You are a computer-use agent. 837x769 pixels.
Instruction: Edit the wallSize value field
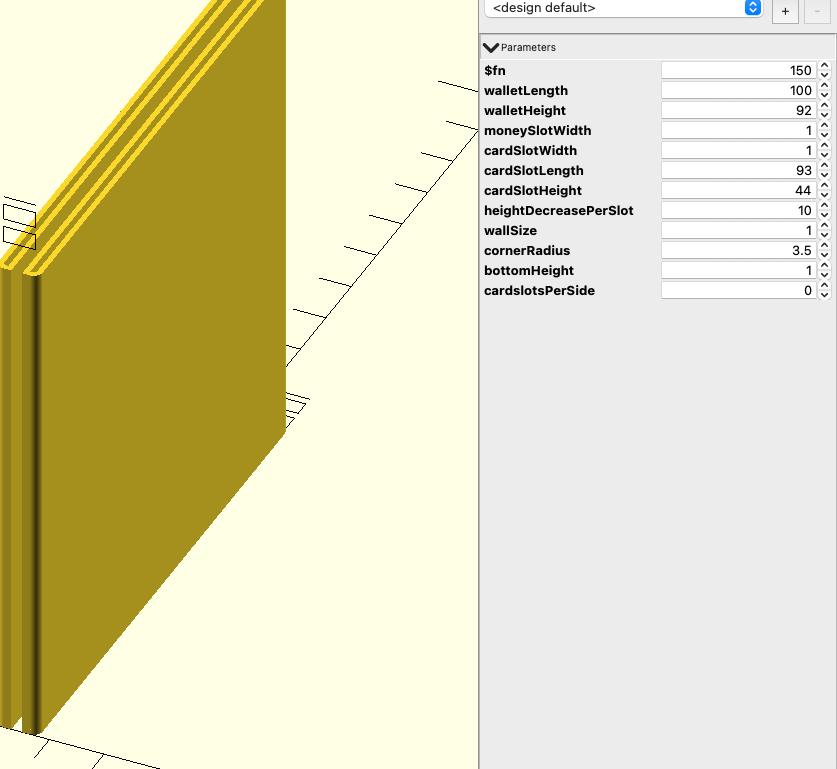pyautogui.click(x=739, y=231)
